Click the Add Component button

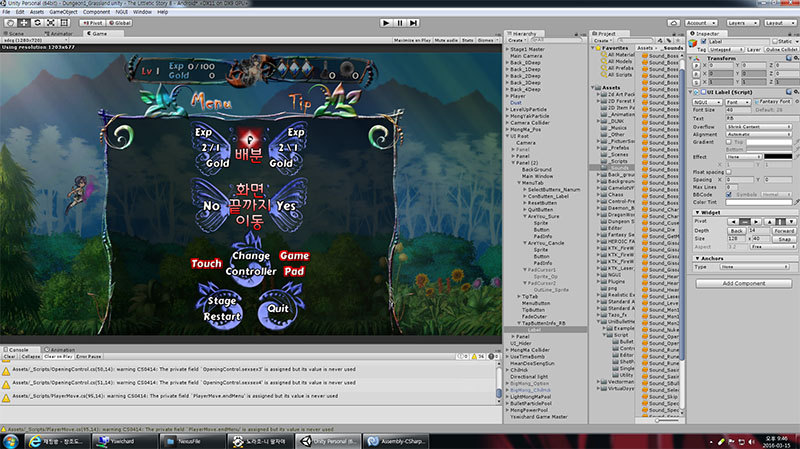[742, 283]
